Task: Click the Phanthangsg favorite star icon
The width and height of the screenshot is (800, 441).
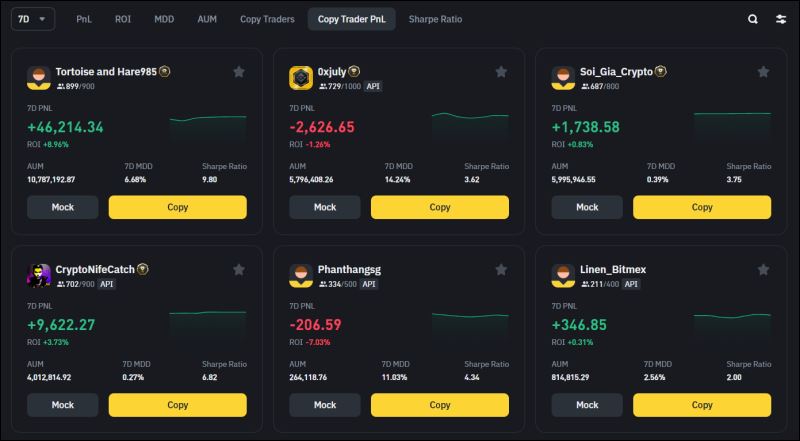Action: pyautogui.click(x=501, y=270)
